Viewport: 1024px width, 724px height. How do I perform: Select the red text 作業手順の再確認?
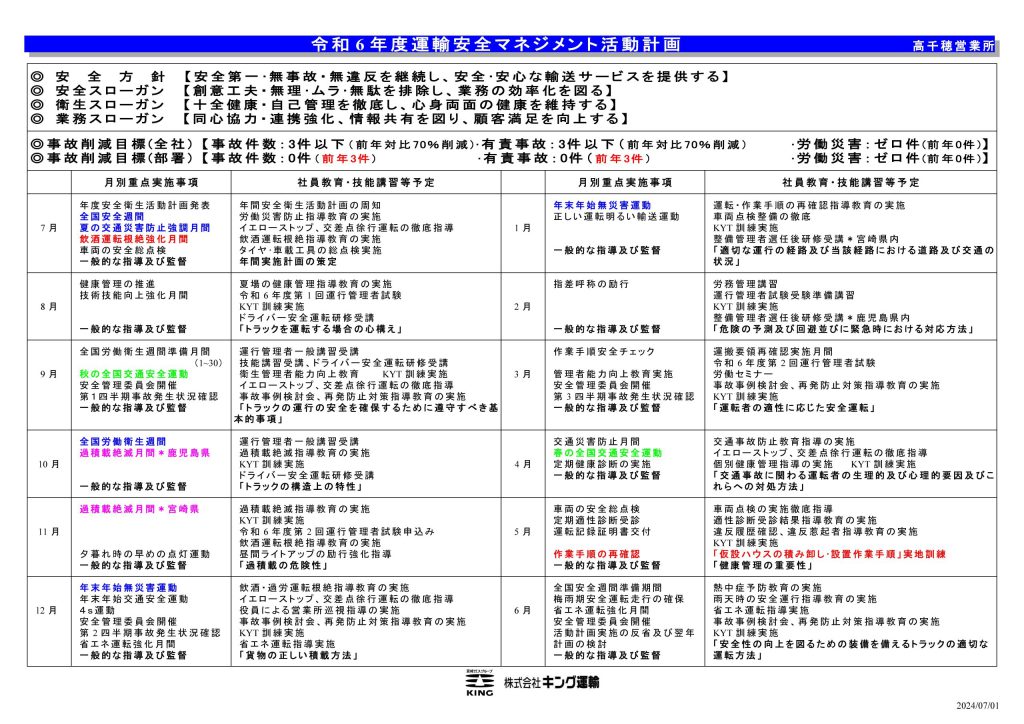point(596,554)
